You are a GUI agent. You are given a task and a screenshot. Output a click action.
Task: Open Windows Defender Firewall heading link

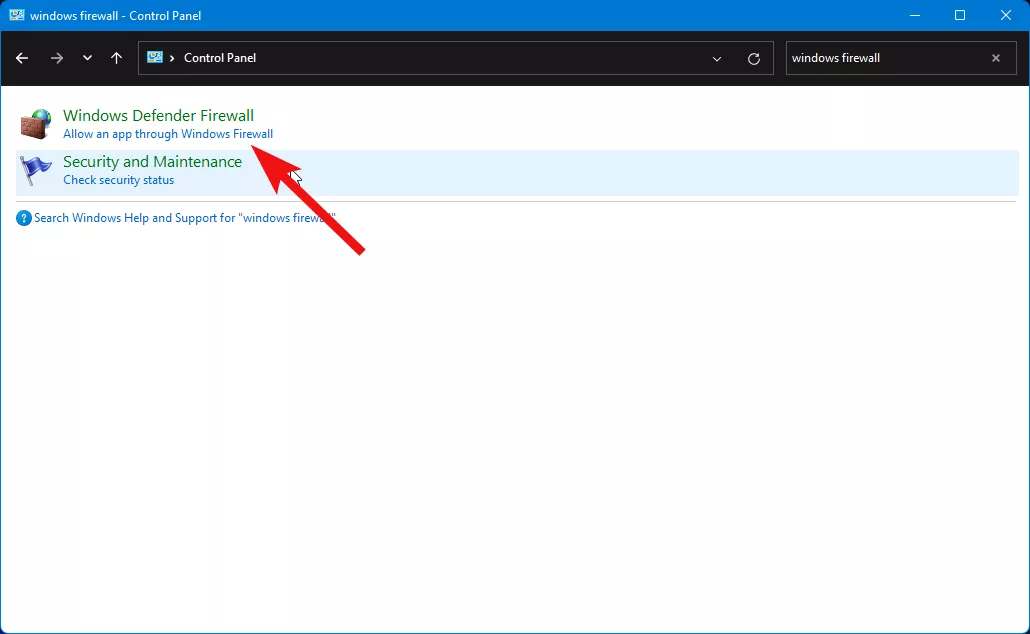[x=158, y=115]
